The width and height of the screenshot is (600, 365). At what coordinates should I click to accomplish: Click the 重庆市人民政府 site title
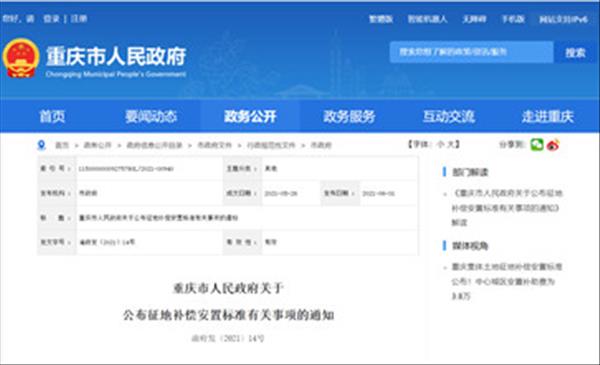[116, 56]
